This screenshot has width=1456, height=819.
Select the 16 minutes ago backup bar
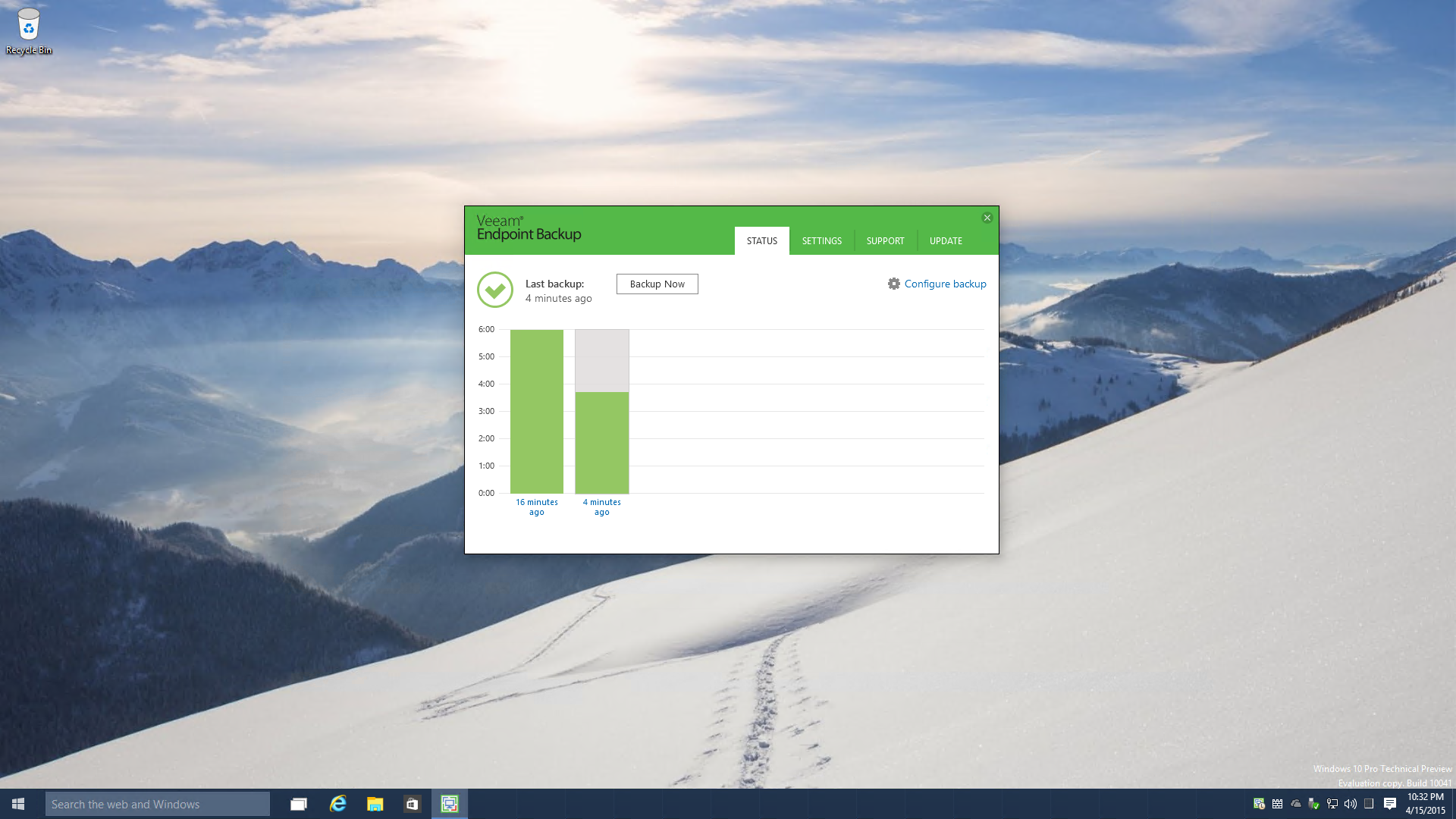click(537, 411)
